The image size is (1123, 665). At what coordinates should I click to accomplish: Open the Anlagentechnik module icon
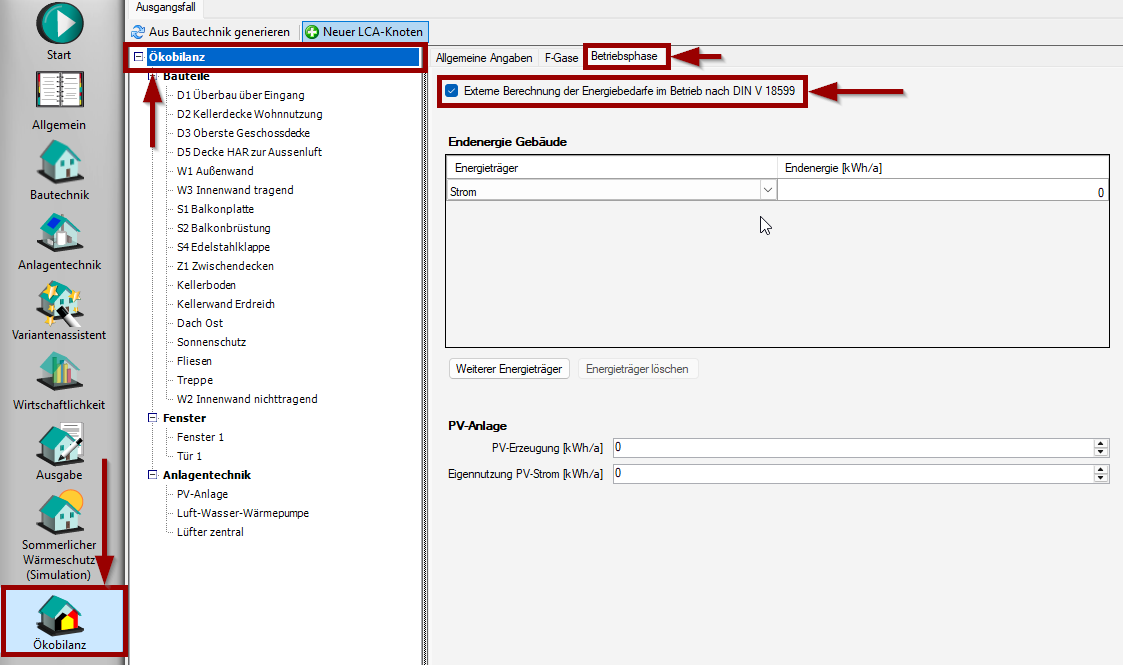tap(59, 233)
